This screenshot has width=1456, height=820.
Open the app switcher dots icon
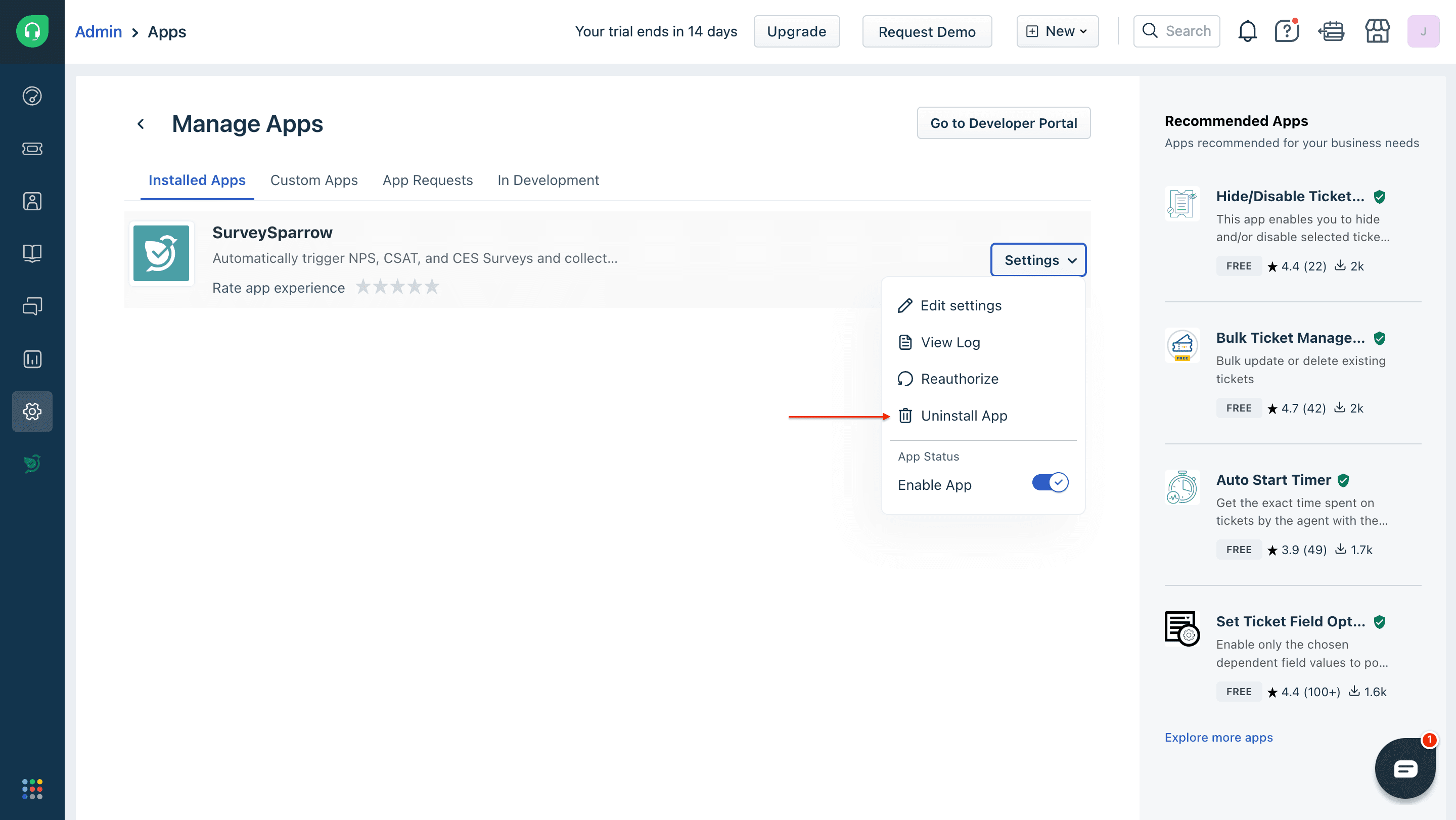pyautogui.click(x=32, y=788)
